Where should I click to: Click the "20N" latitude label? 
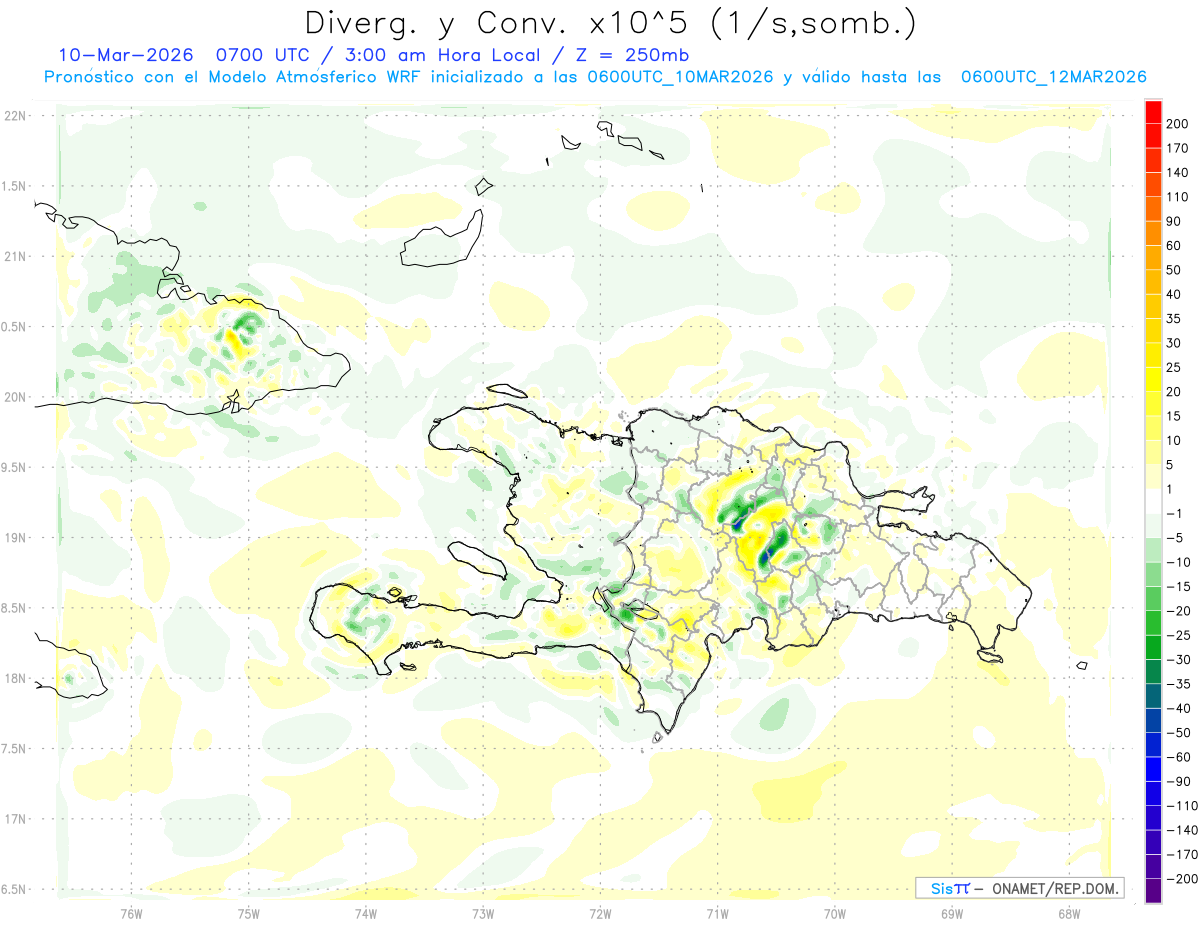[x=15, y=397]
